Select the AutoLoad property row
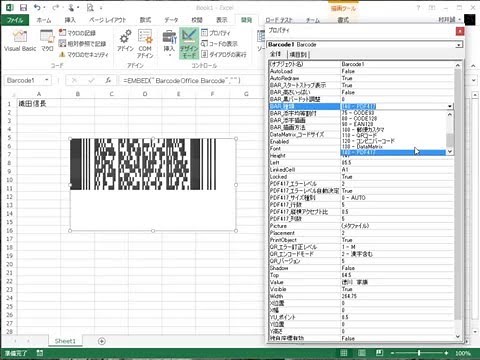 362,71
